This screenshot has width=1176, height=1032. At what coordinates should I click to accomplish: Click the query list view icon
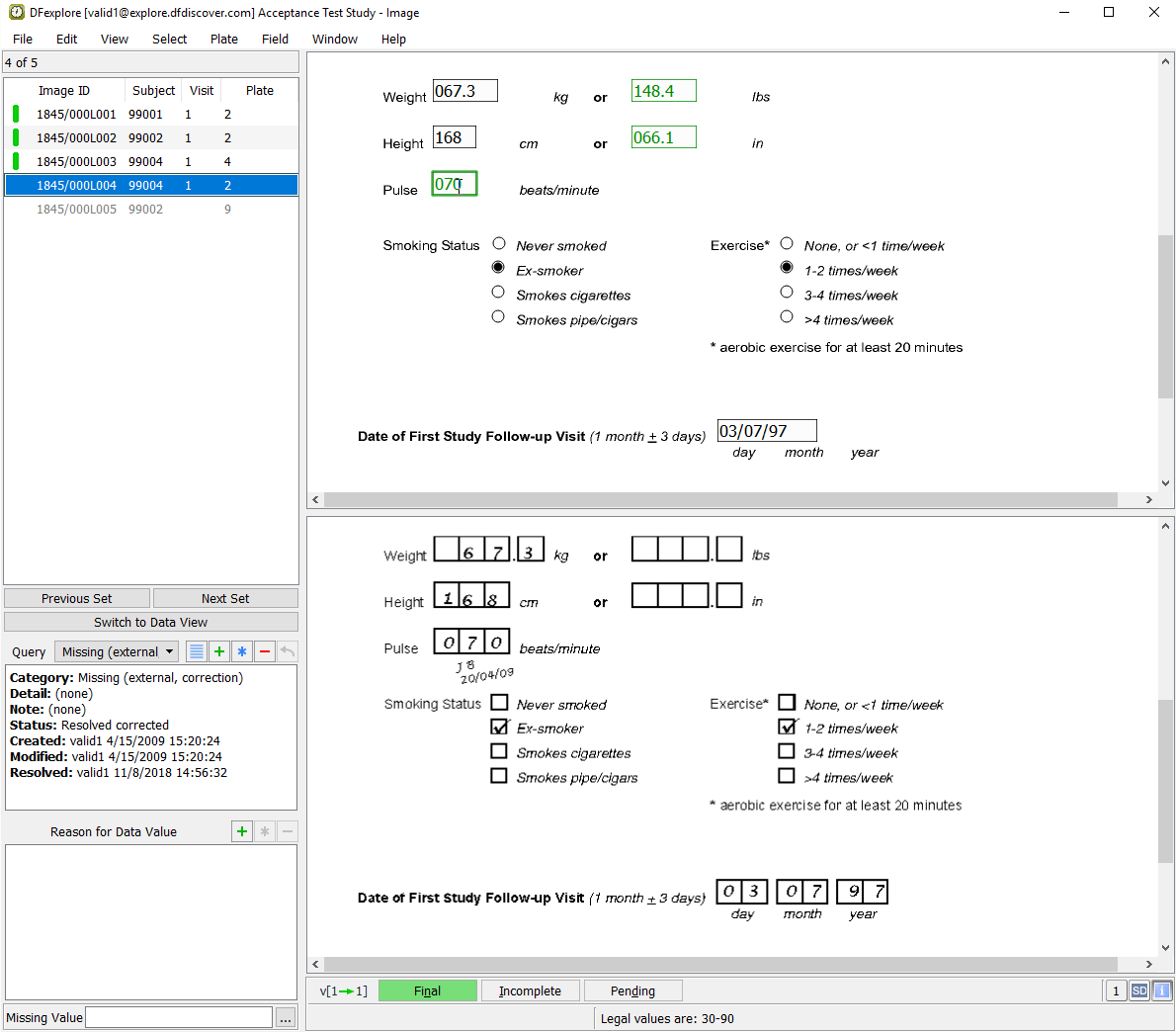click(x=197, y=651)
